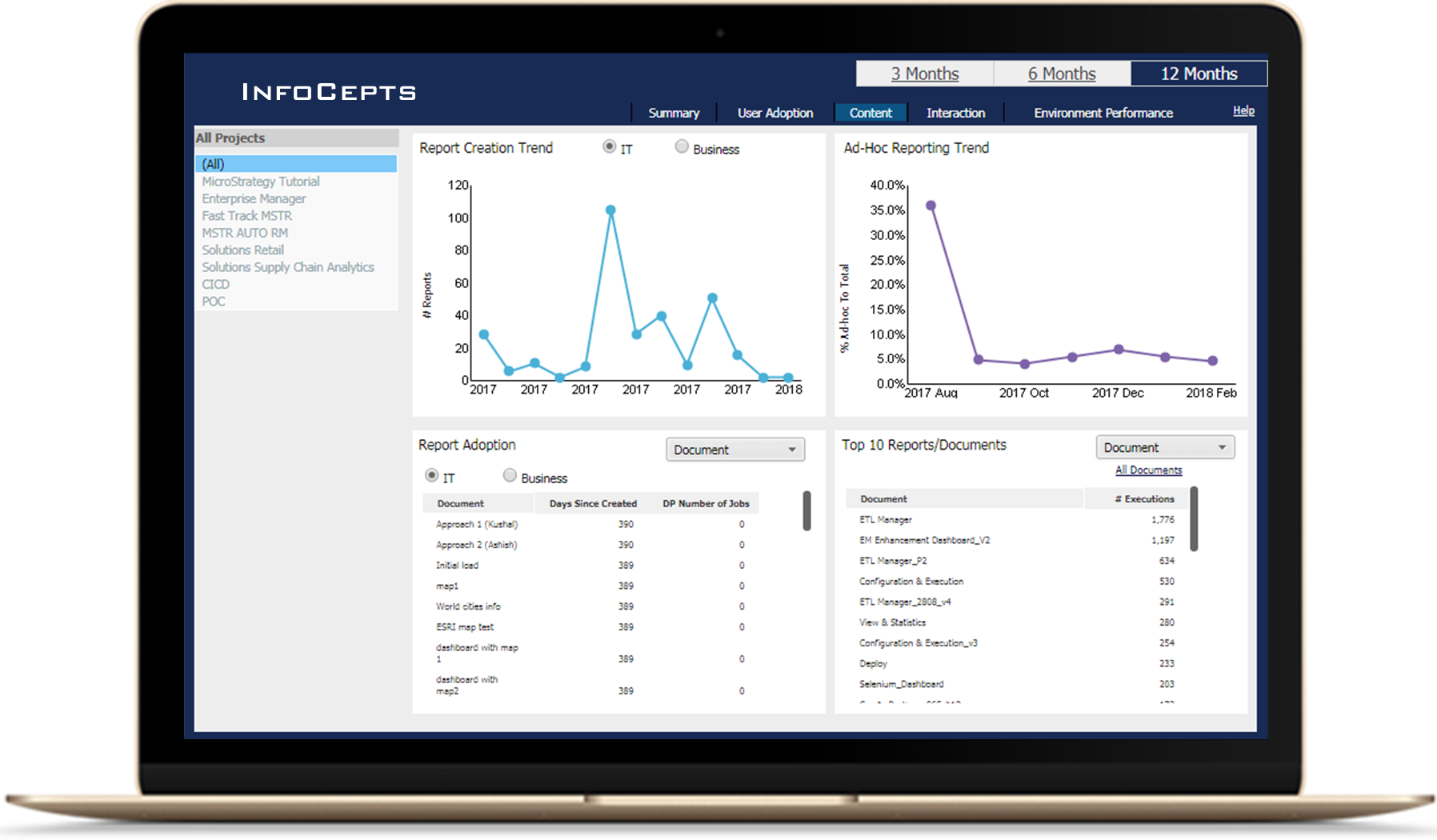Expand Top 10 Reports Document dropdown

point(1165,447)
